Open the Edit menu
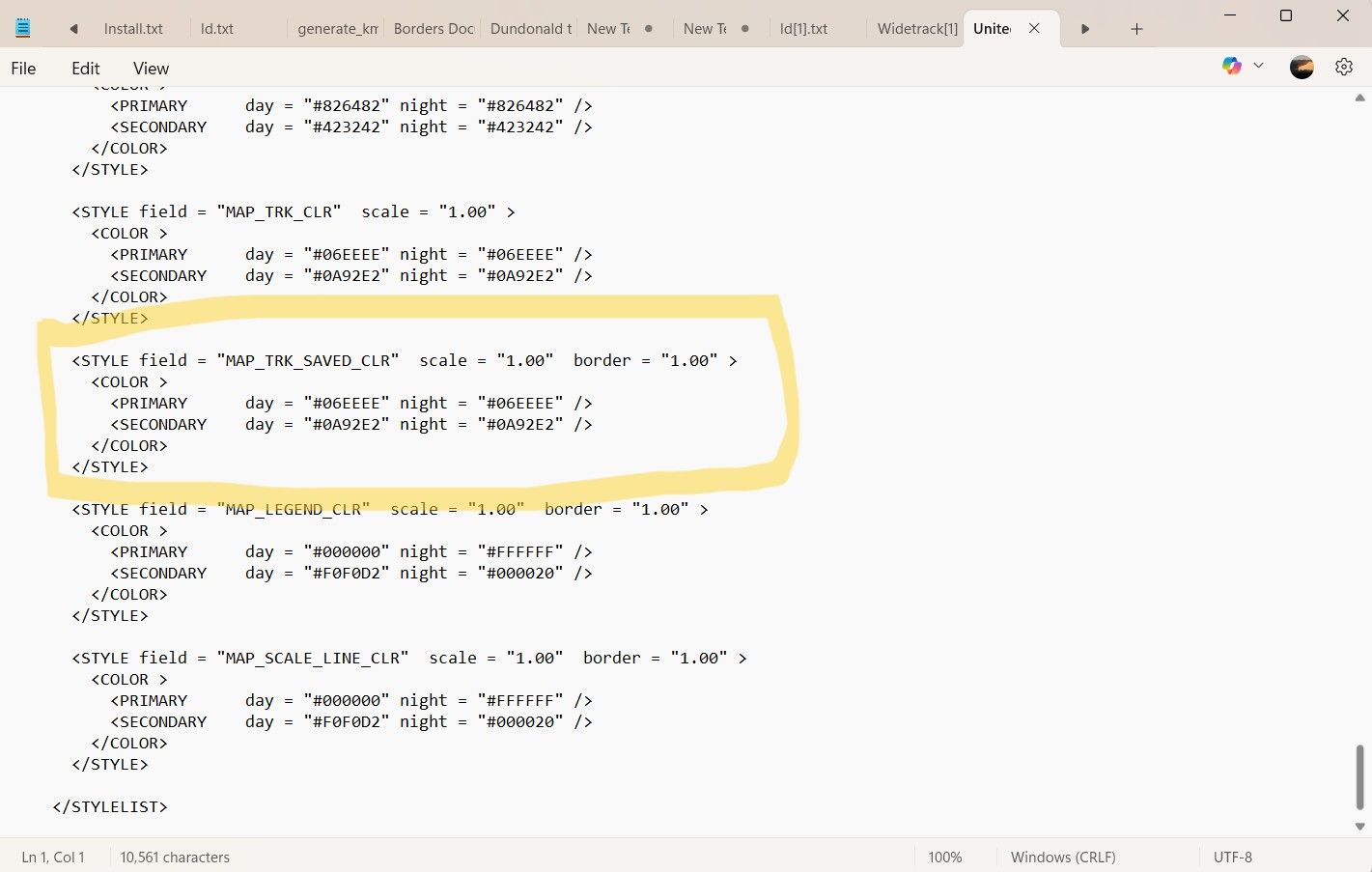The image size is (1372, 872). (x=85, y=69)
